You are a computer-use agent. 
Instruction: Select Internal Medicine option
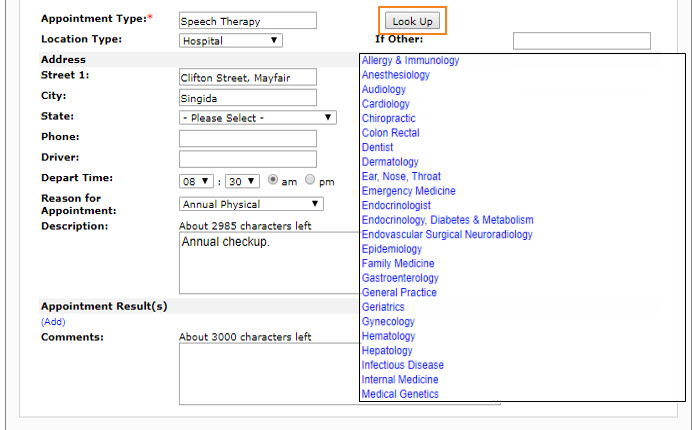coord(400,380)
